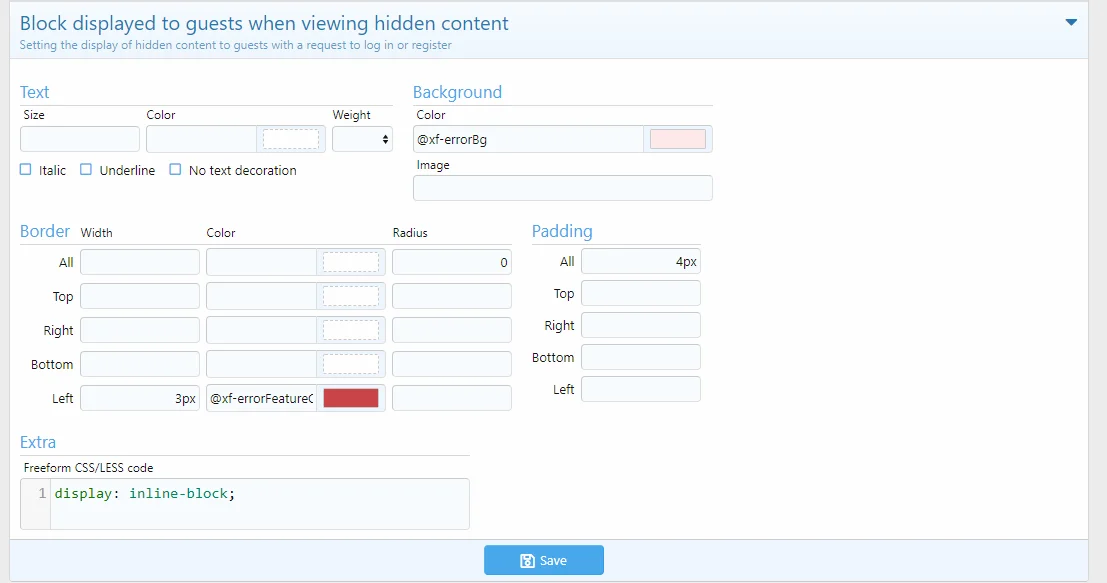Open the Background color picker showing pink swatch

tap(678, 138)
